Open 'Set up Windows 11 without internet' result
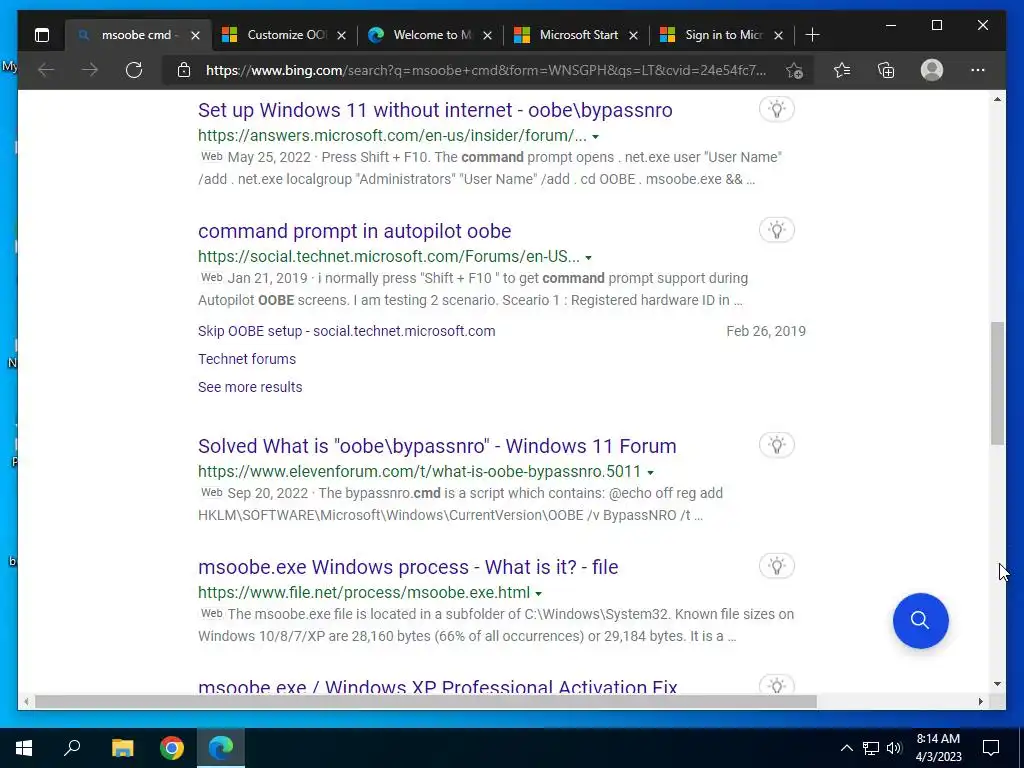 435,110
